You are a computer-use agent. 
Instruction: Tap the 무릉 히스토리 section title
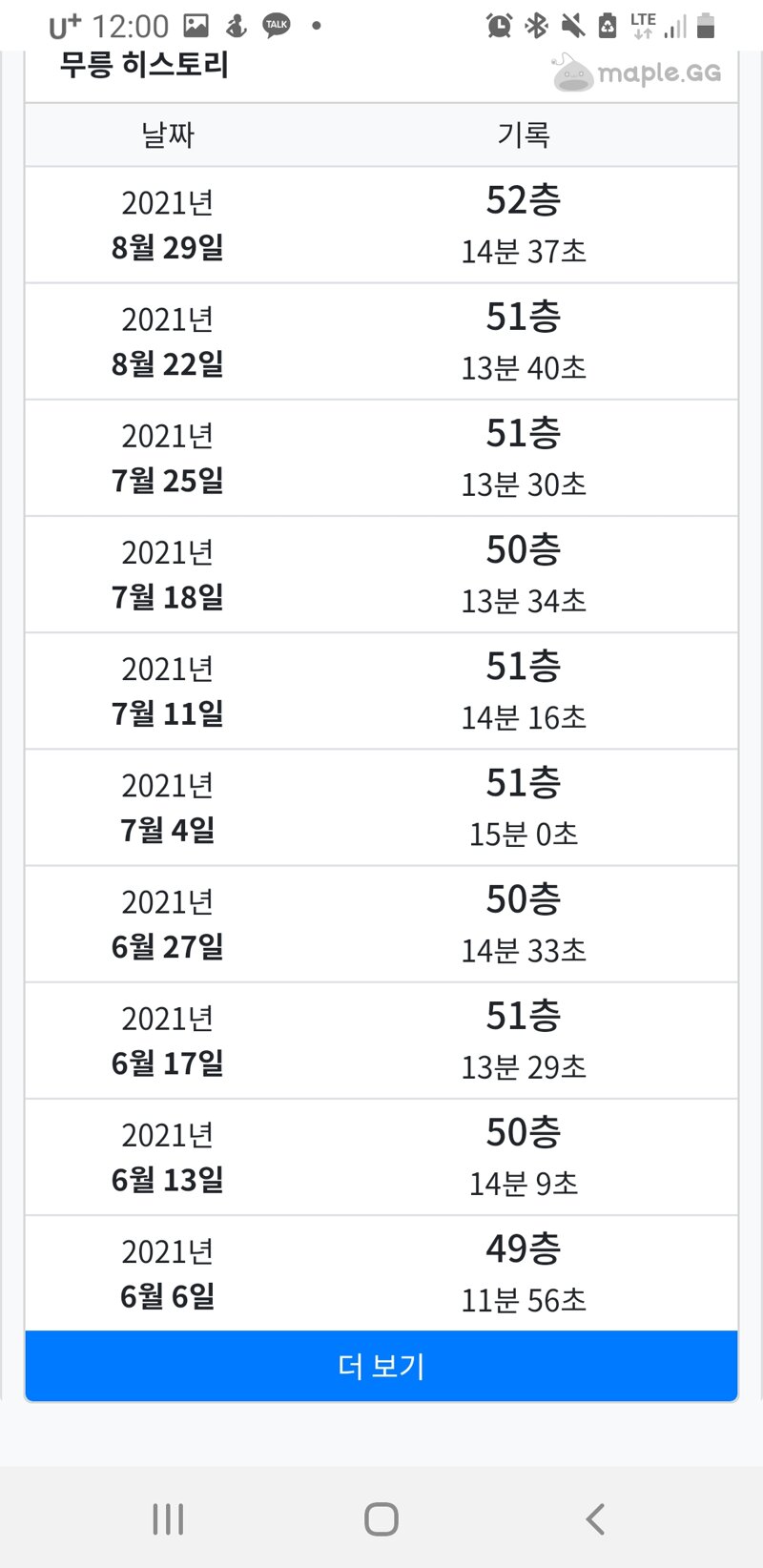tap(144, 65)
